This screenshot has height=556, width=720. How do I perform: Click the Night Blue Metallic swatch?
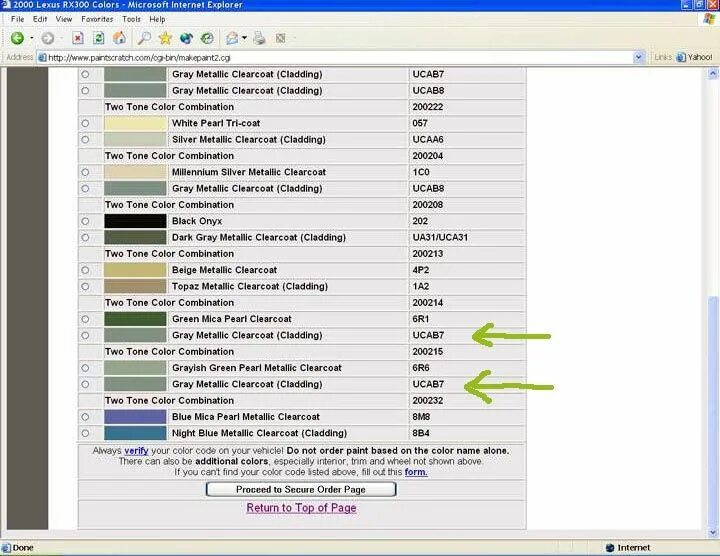pos(135,433)
